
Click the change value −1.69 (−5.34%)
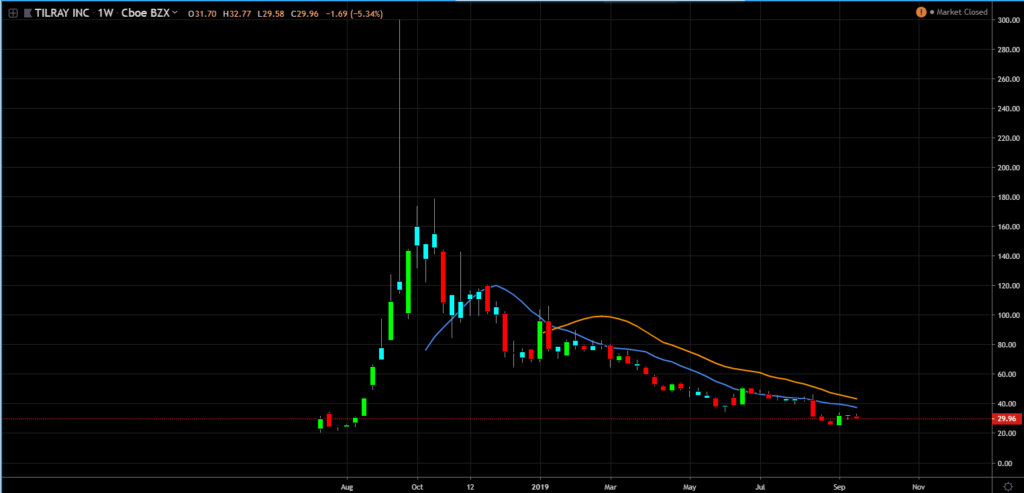pyautogui.click(x=354, y=13)
